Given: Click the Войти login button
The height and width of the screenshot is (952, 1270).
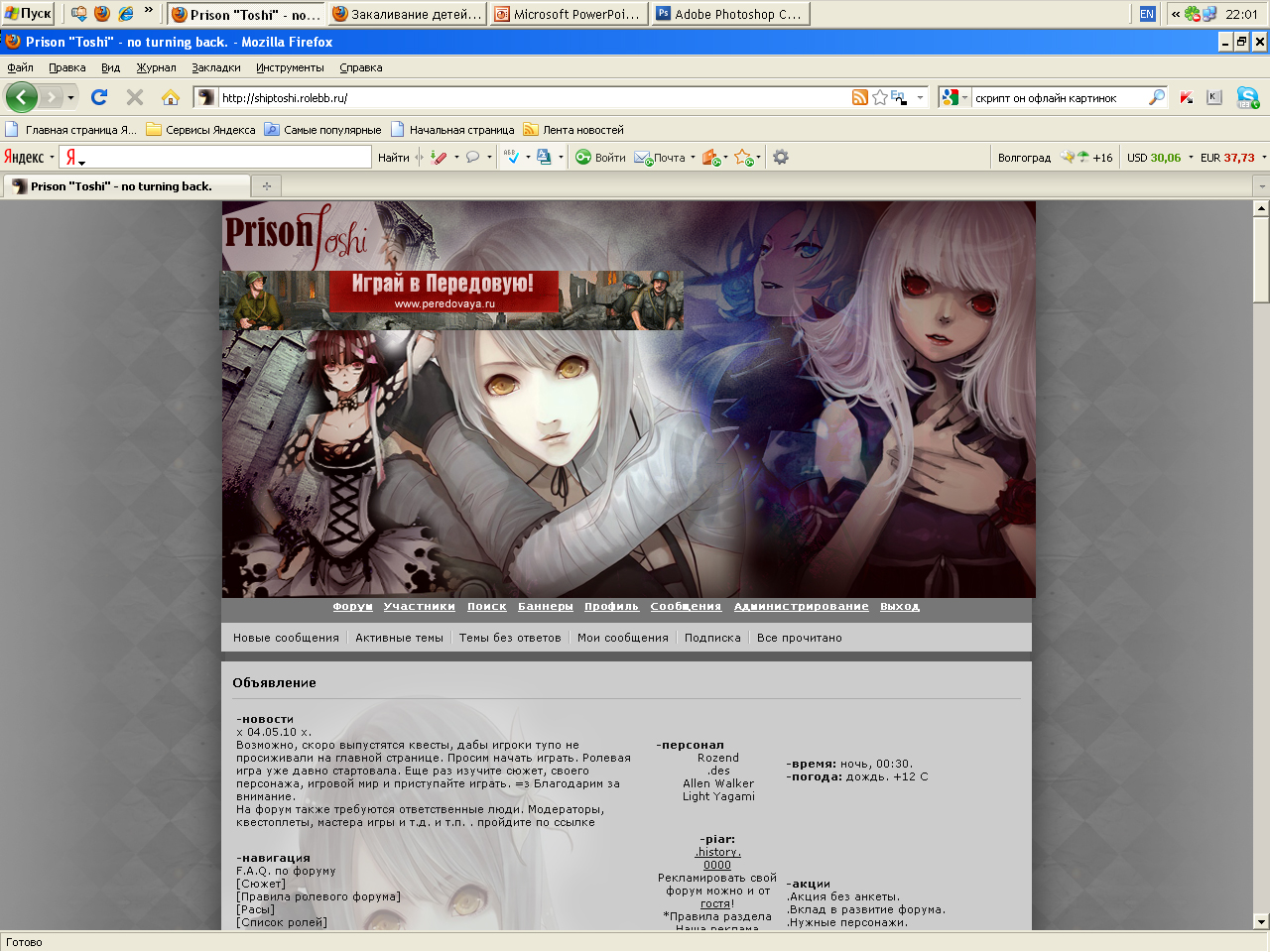Looking at the screenshot, I should [x=600, y=157].
